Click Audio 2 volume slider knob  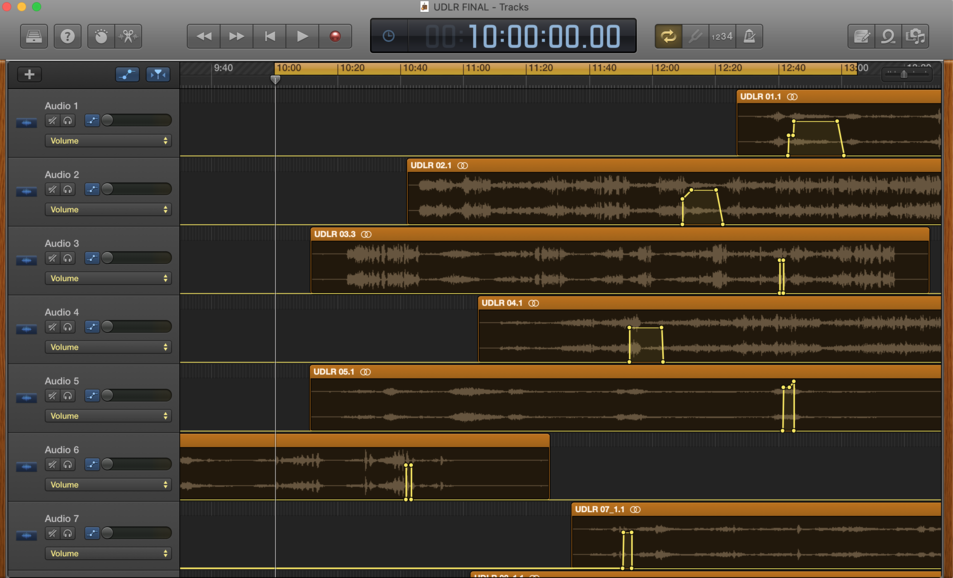tap(107, 189)
